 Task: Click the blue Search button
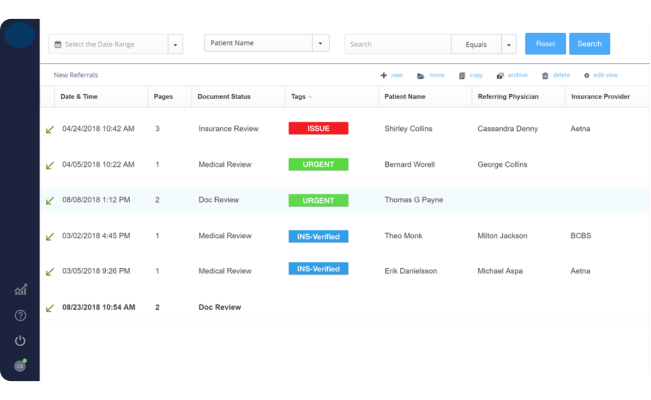[590, 44]
